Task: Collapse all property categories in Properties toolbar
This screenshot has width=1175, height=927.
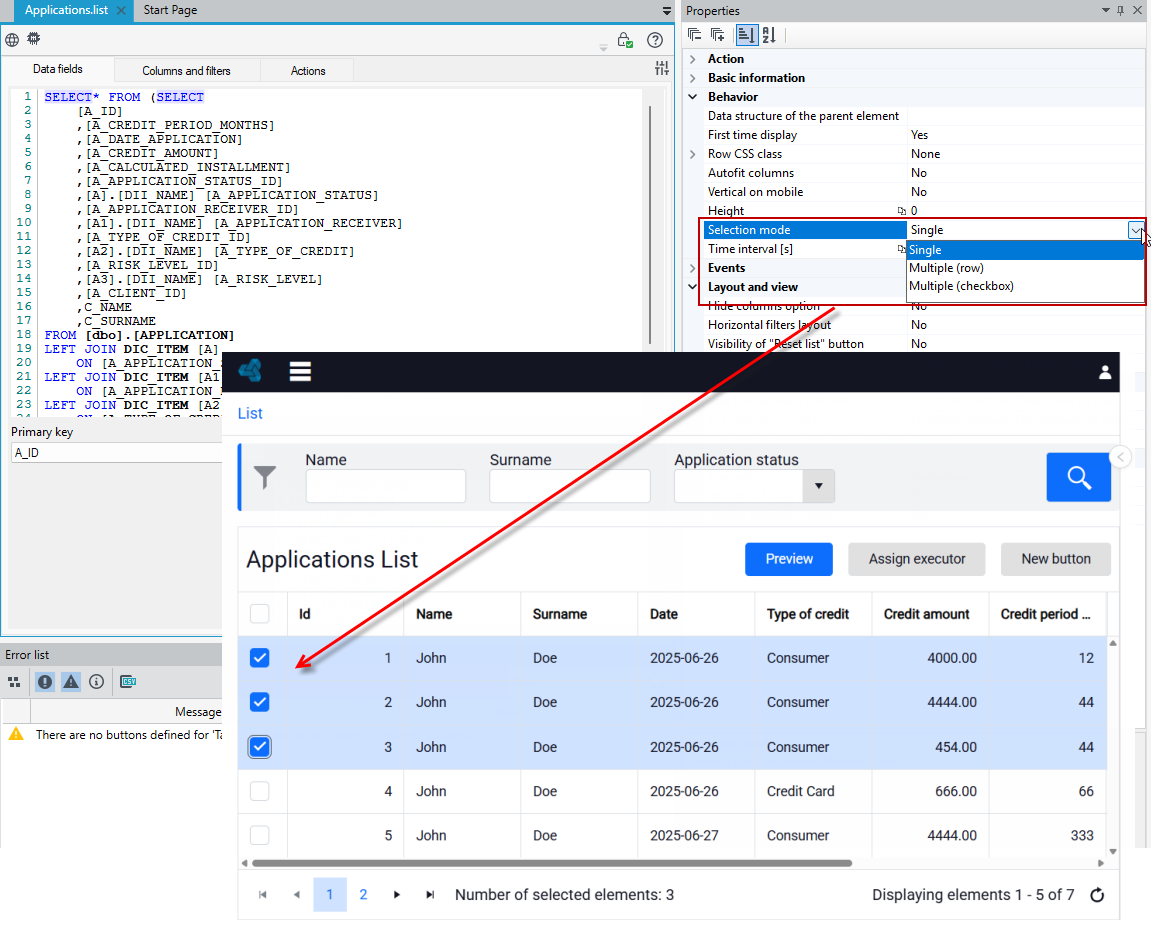Action: tap(695, 34)
